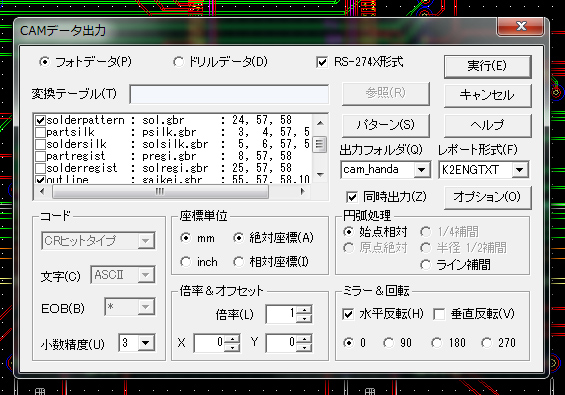
Task: Uncheck the solderpattern layer checkbox
Action: pos(40,120)
